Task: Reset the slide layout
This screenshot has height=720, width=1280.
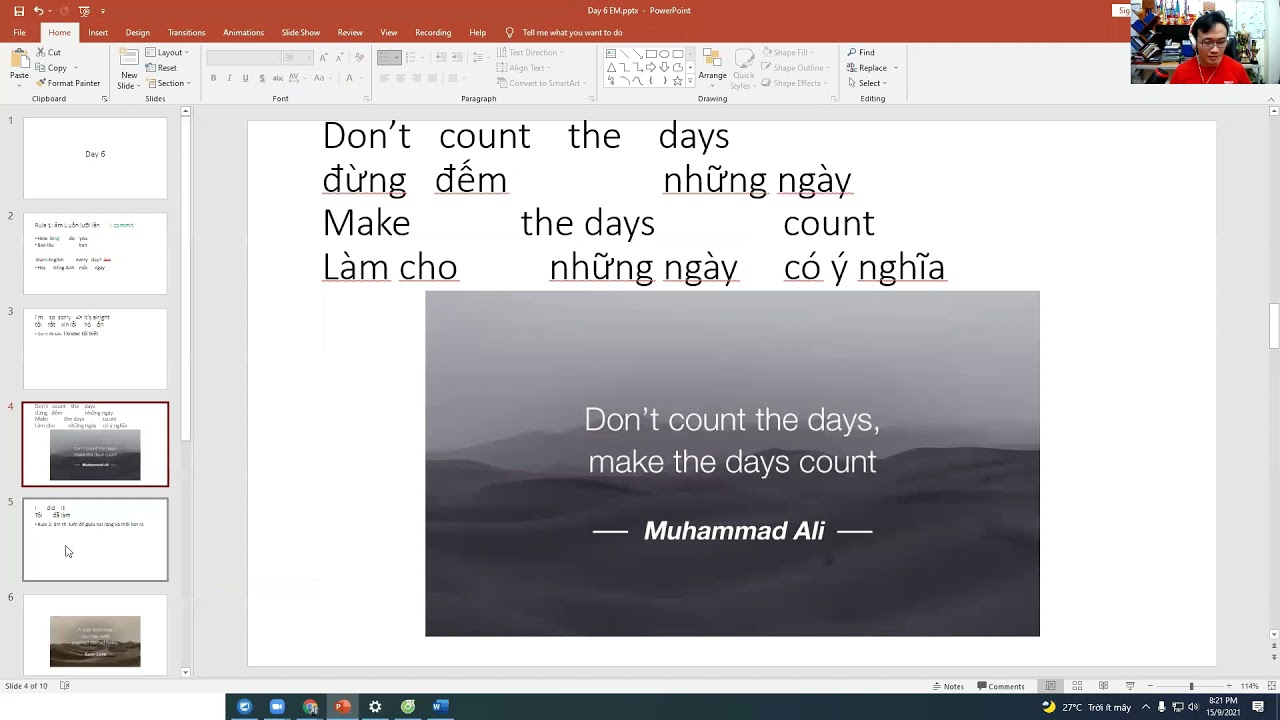Action: coord(161,68)
